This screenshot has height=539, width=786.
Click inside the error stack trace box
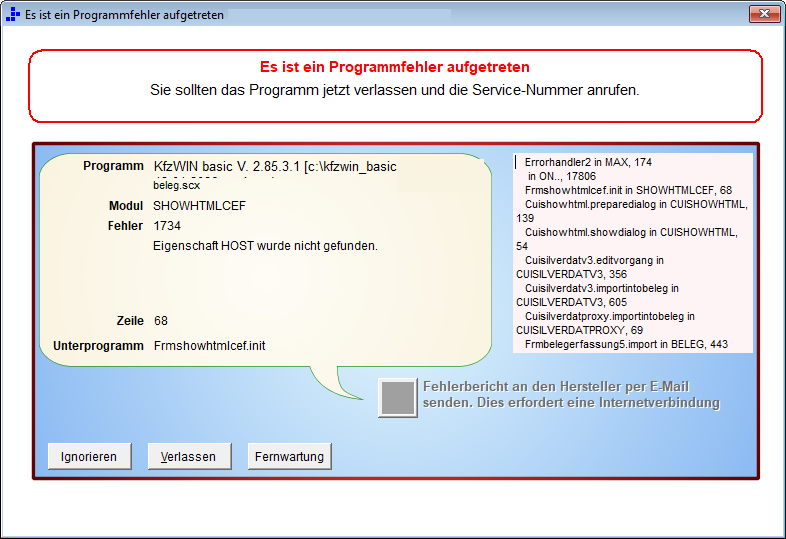633,253
